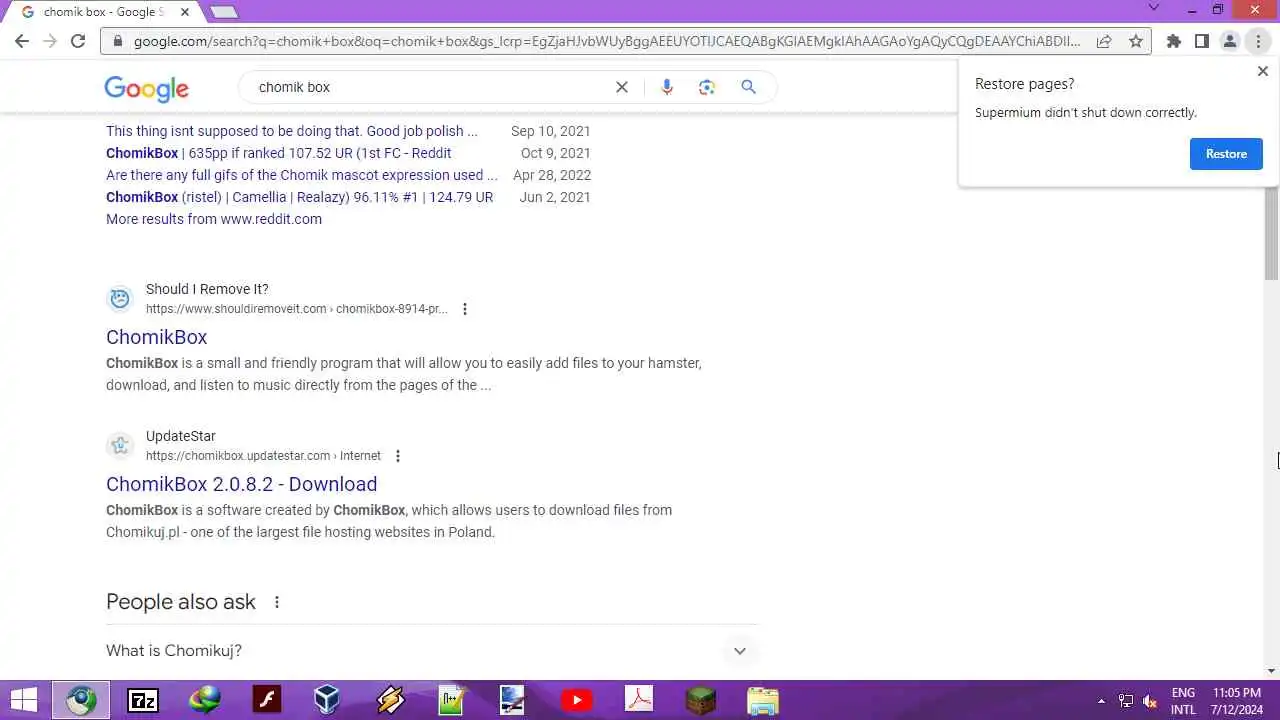Open options for Should I Remove It result
Viewport: 1280px width, 720px height.
point(465,309)
